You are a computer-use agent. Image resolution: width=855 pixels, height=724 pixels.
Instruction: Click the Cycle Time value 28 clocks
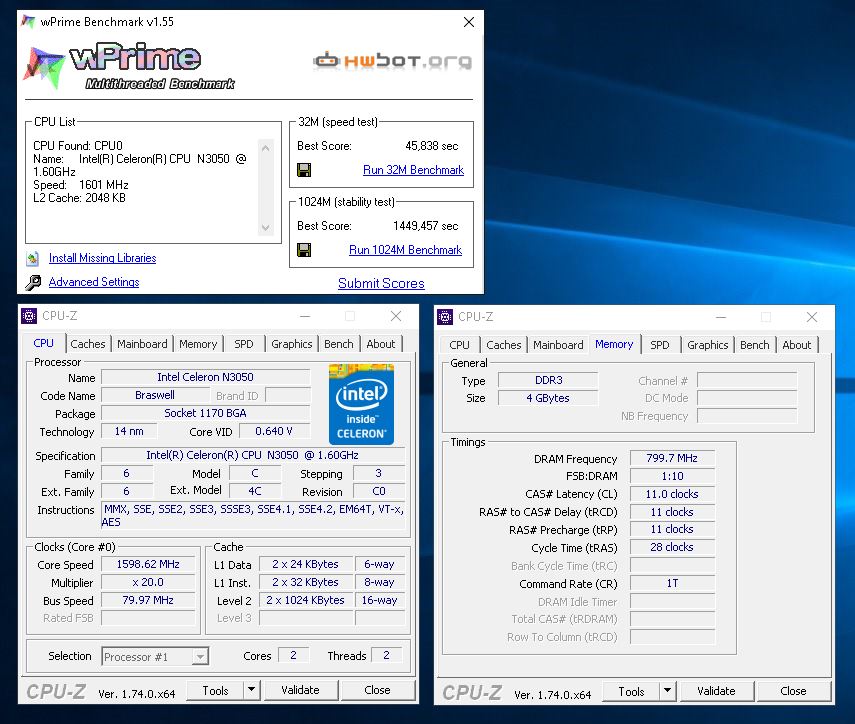tap(672, 547)
